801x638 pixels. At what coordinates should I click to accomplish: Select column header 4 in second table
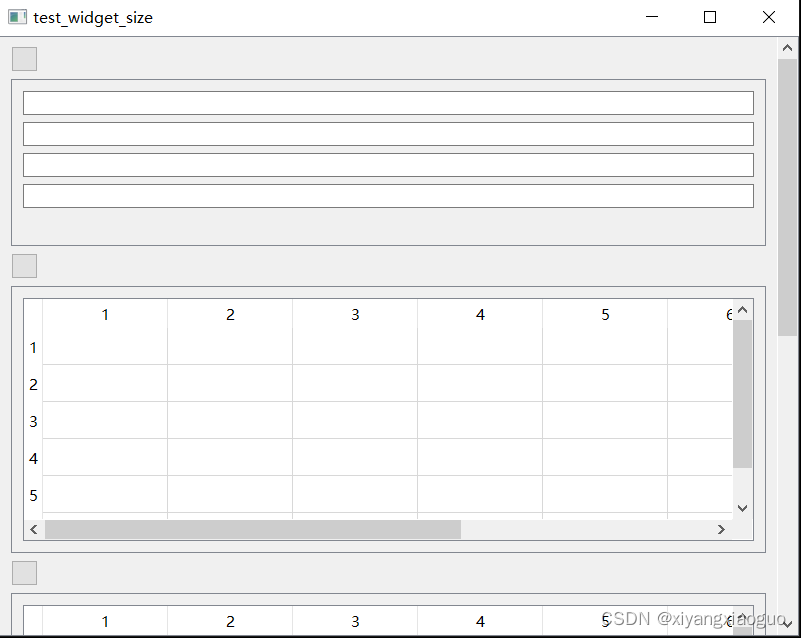(480, 621)
